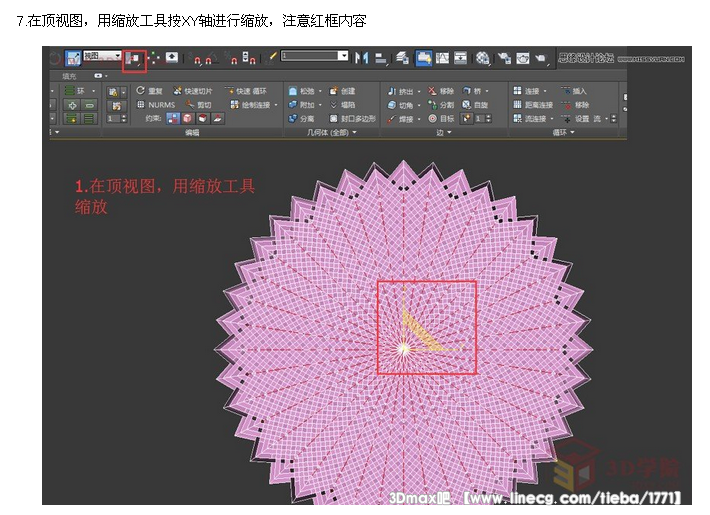The width and height of the screenshot is (710, 515).
Task: Select the 剪切 cut tool
Action: click(x=198, y=105)
